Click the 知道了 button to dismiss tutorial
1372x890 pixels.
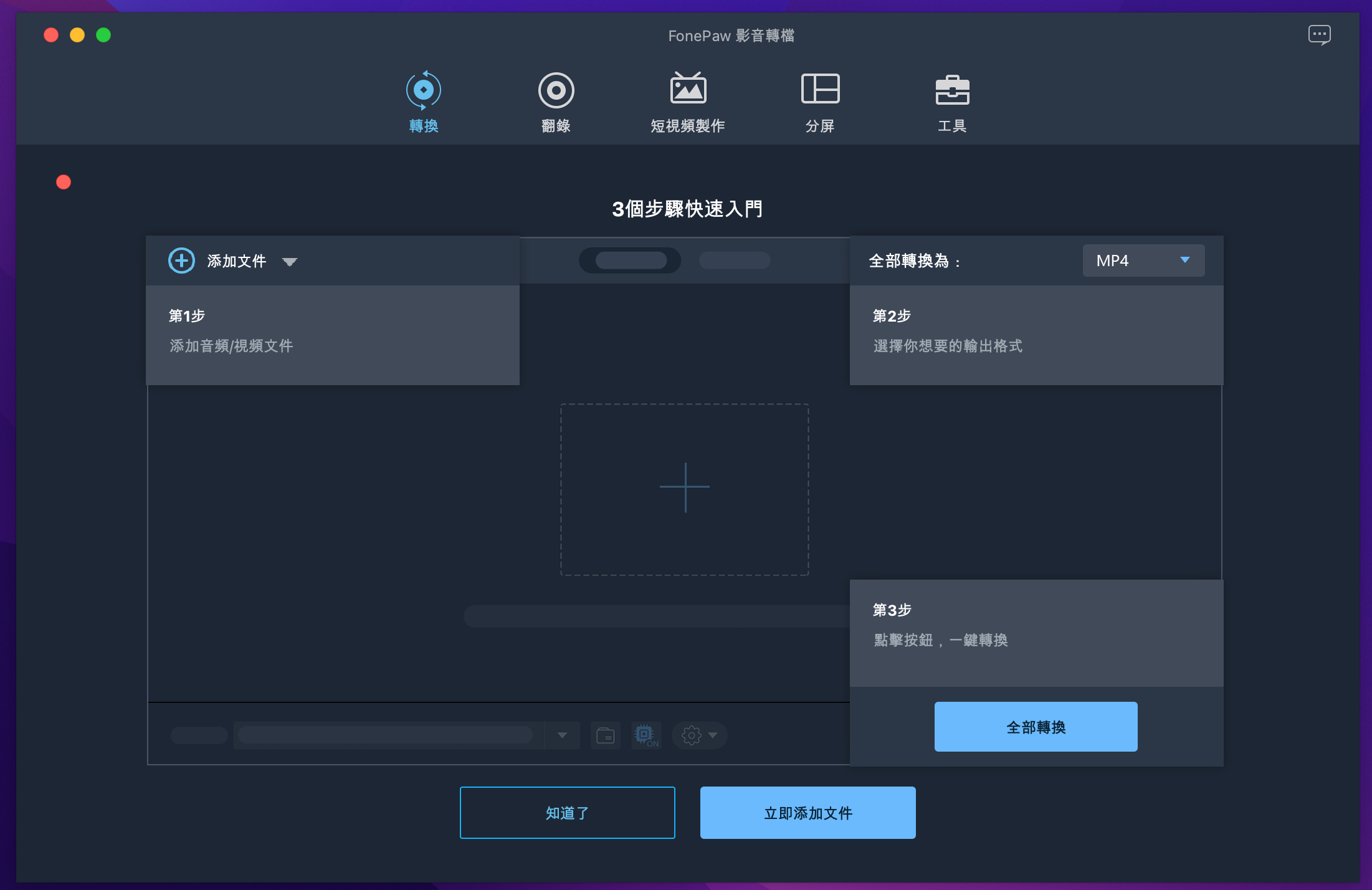tap(566, 812)
